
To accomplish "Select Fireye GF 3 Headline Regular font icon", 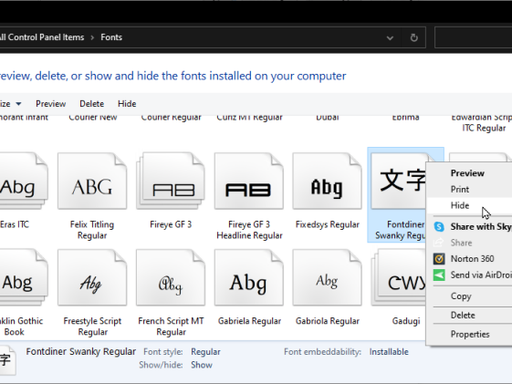I will tap(249, 181).
